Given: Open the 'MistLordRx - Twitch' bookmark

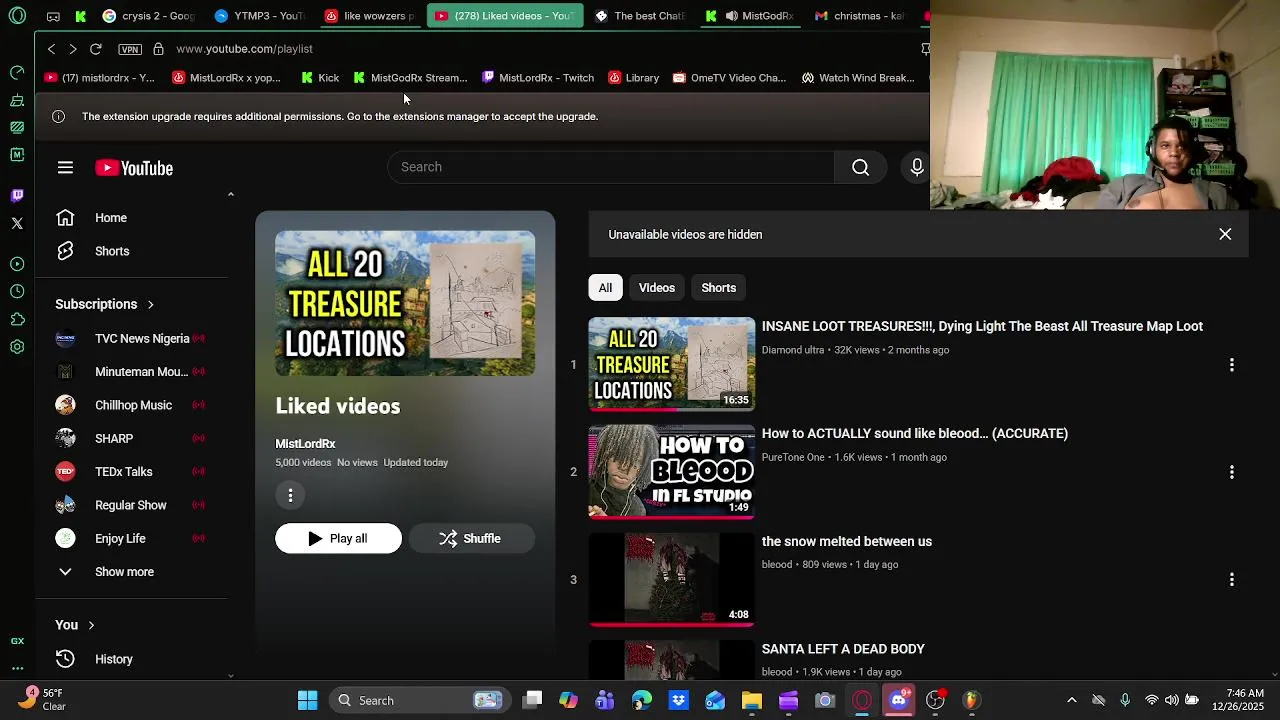Looking at the screenshot, I should point(538,78).
